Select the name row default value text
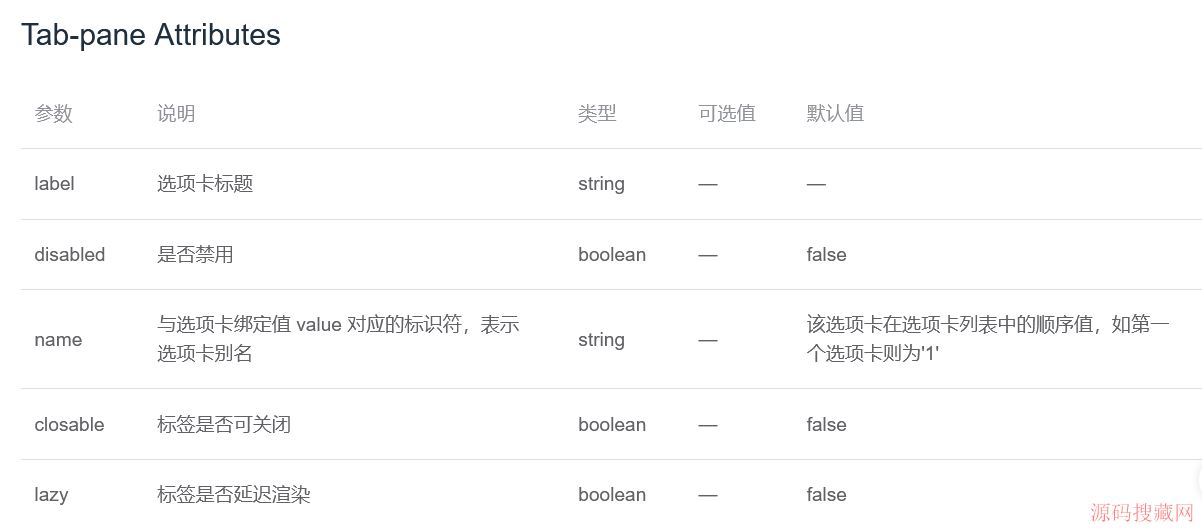 [x=988, y=339]
